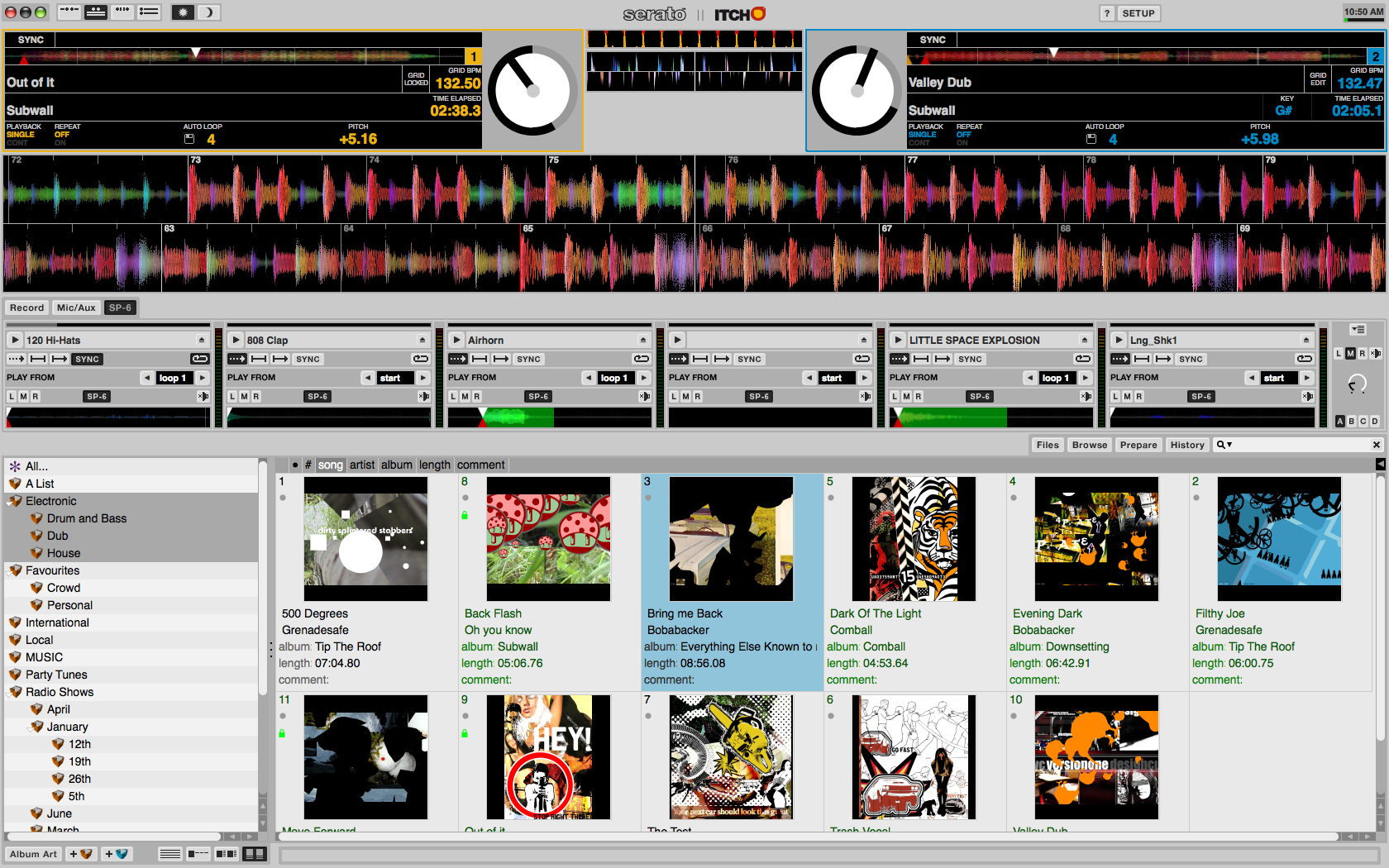This screenshot has width=1389, height=868.
Task: Select previous play-from point for 808 Clap
Action: (368, 378)
